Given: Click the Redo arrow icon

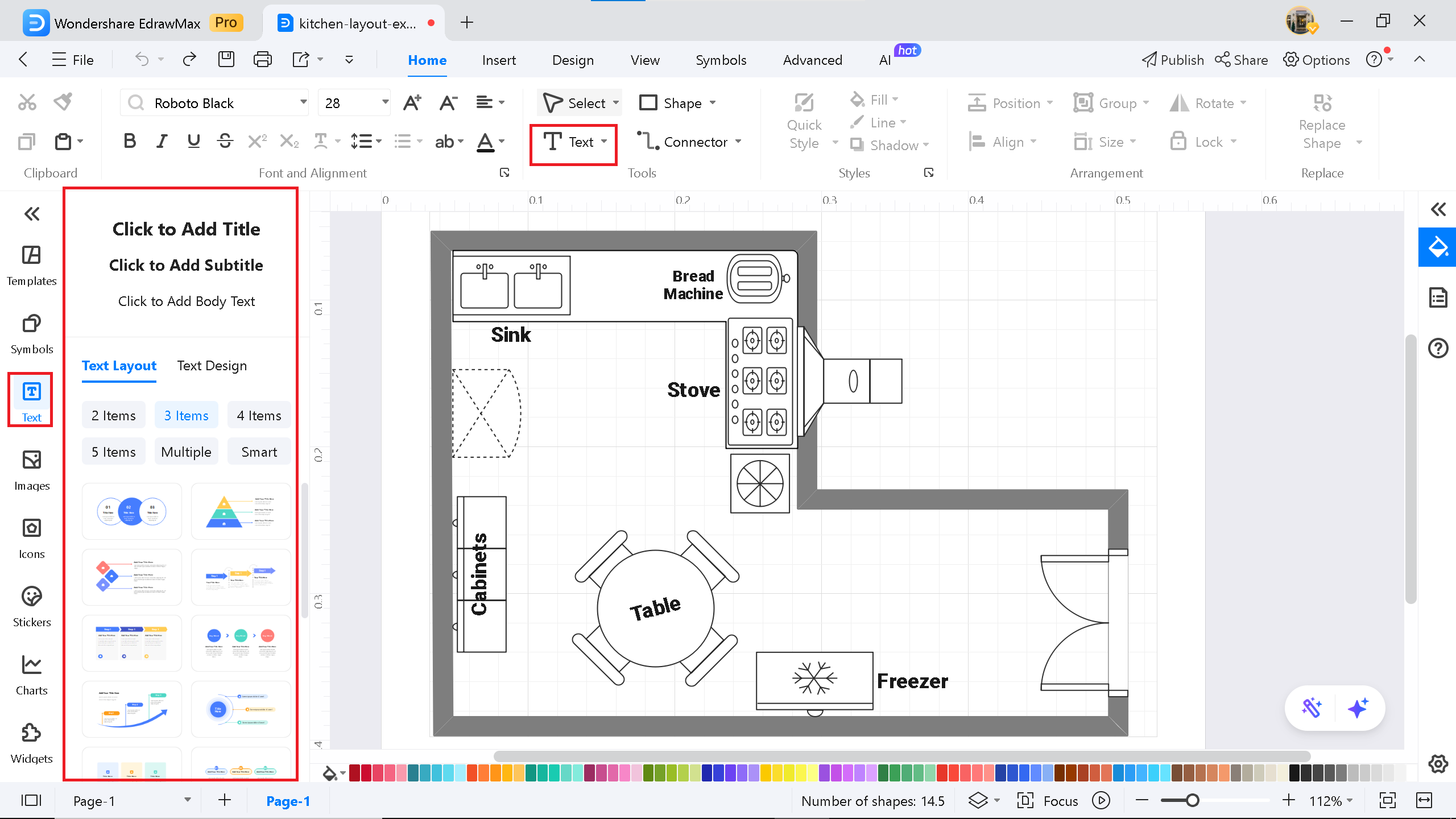Looking at the screenshot, I should [x=189, y=59].
